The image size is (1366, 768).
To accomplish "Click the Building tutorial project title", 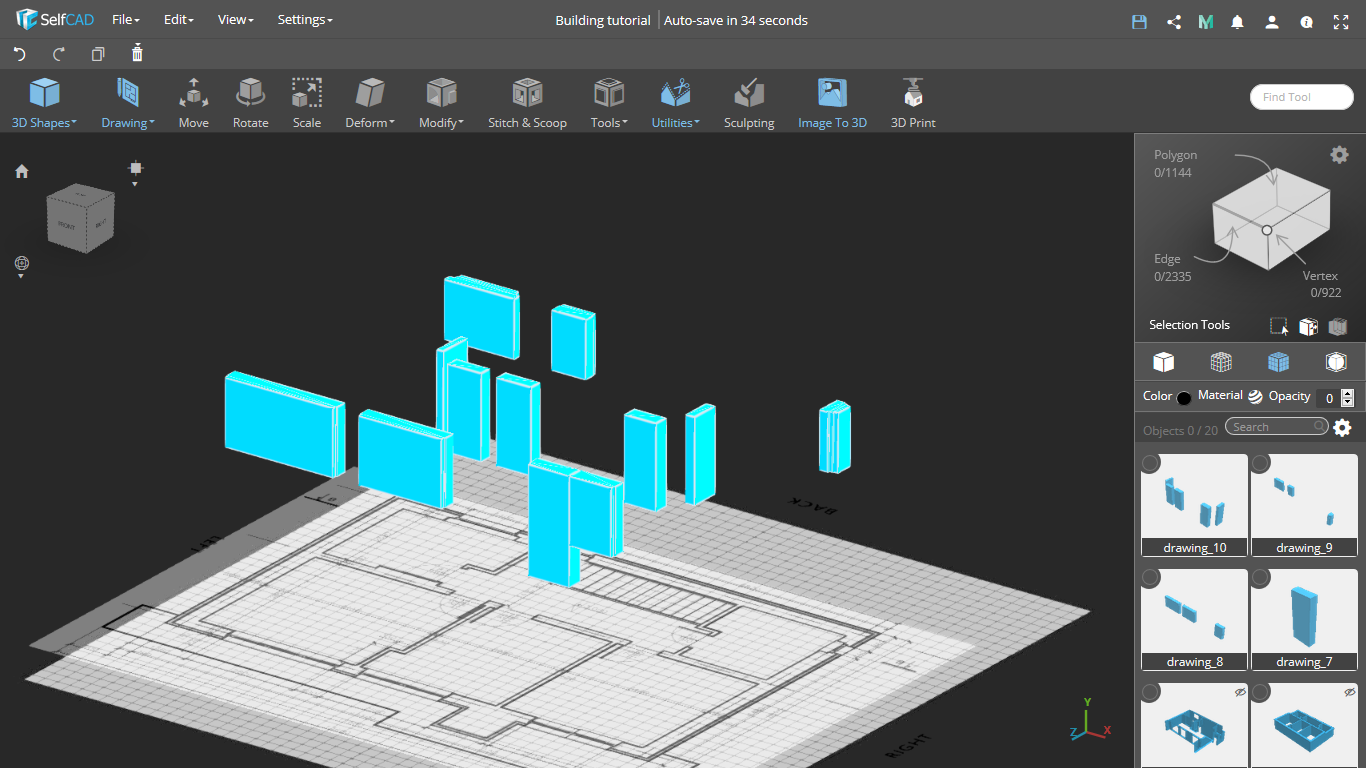I will tap(603, 20).
